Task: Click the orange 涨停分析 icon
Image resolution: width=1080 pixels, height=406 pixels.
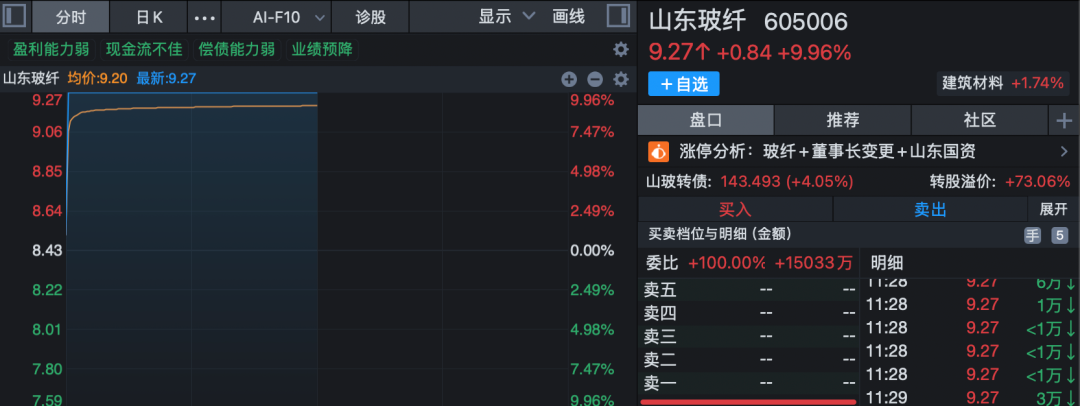Action: (x=658, y=152)
